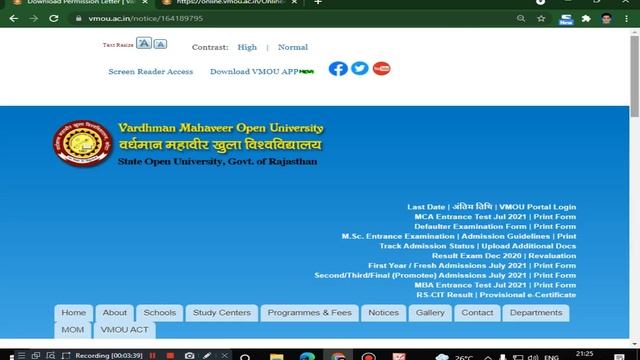Set contrast to High
This screenshot has width=640, height=360.
[x=247, y=47]
